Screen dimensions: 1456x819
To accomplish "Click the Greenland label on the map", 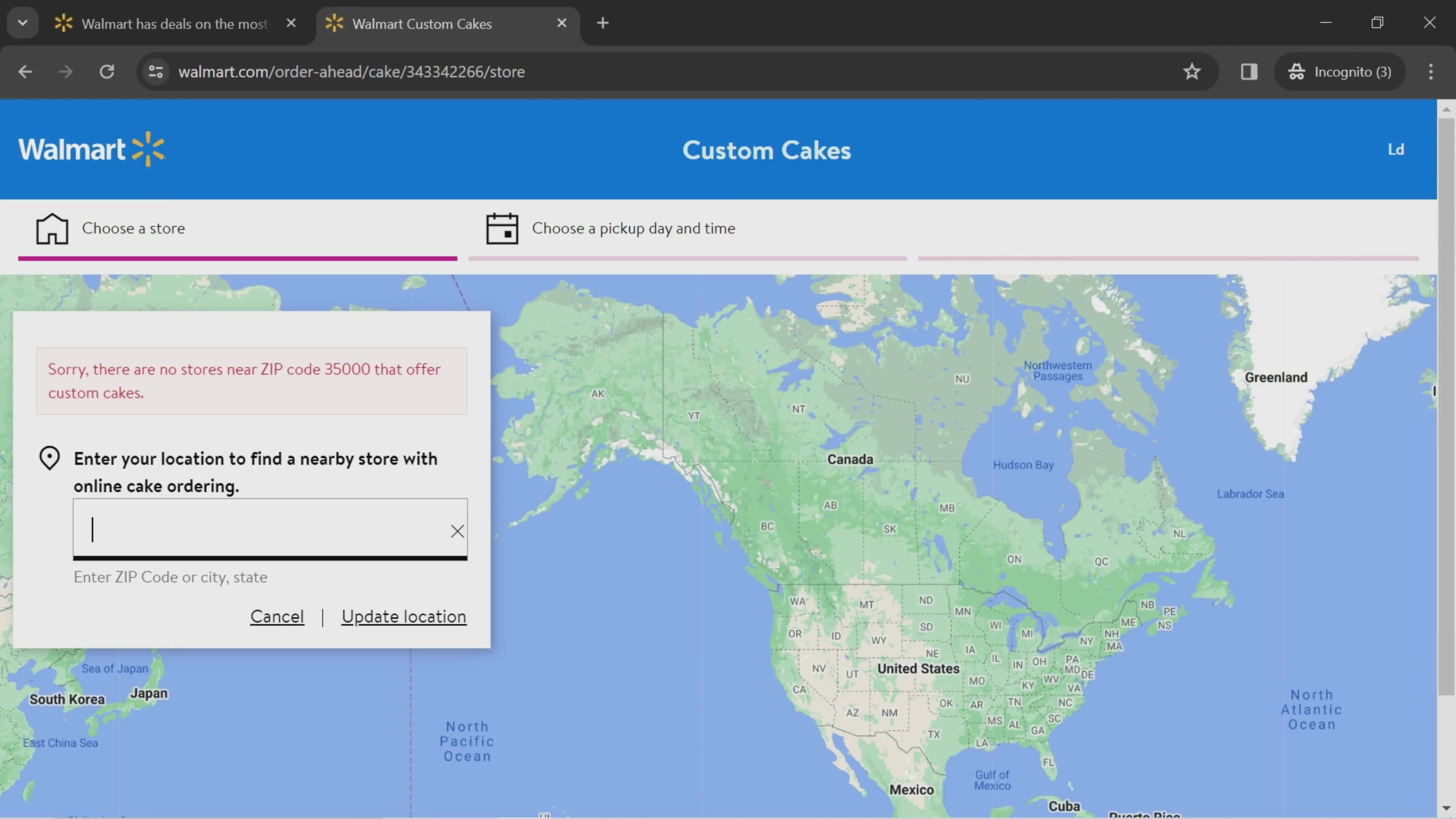I will (x=1276, y=377).
